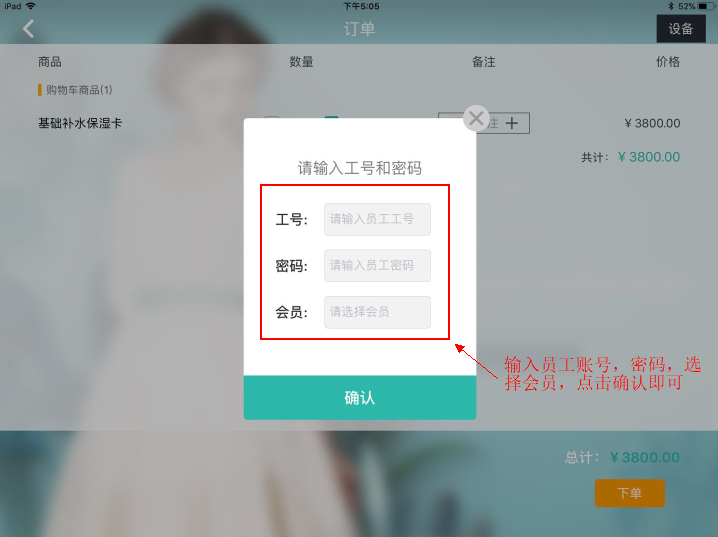The height and width of the screenshot is (537, 718).
Task: Open the 设备 device button
Action: (681, 29)
